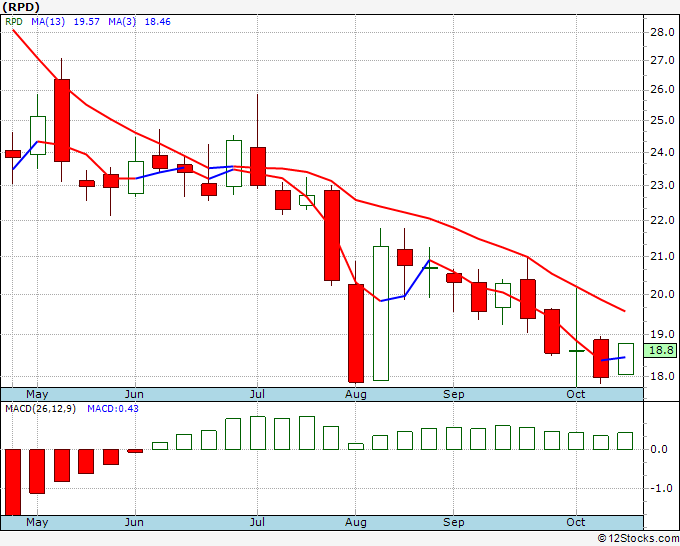Click the MA(13) legend label
The image size is (680, 546).
(48, 22)
